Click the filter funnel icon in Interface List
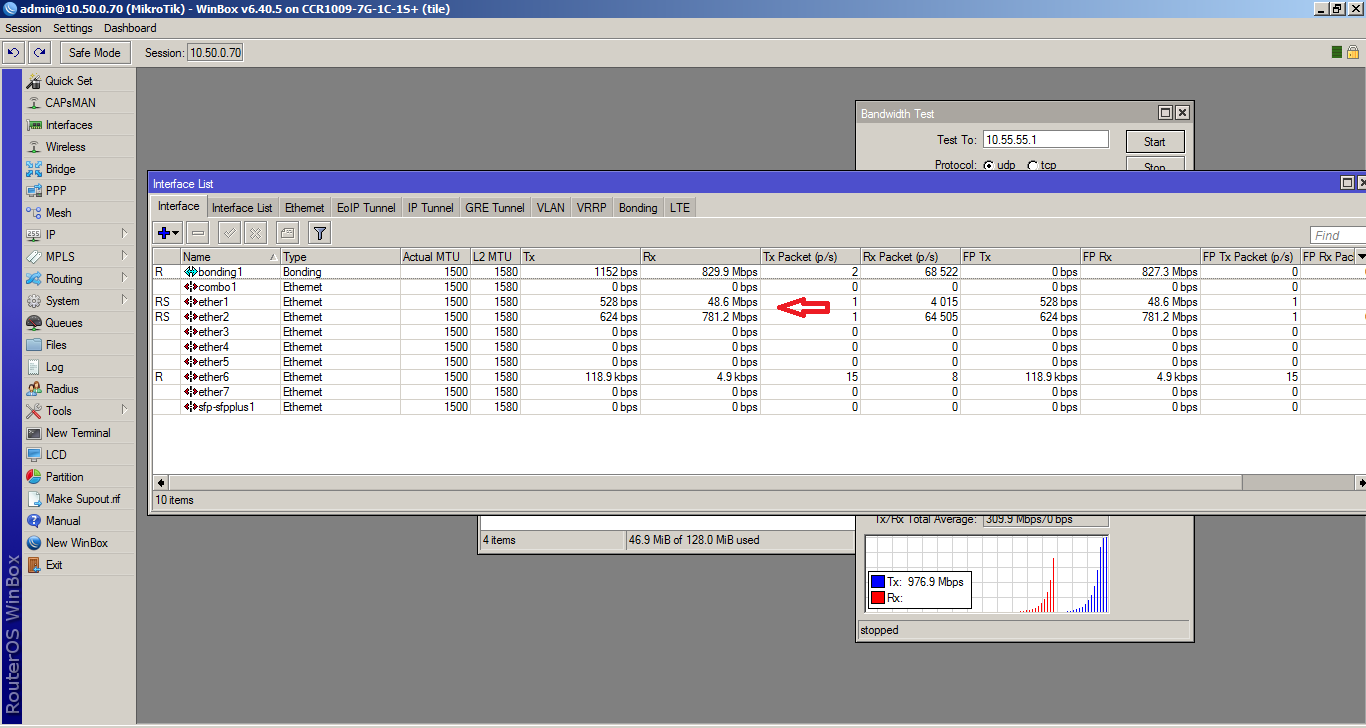This screenshot has height=728, width=1366. 319,233
